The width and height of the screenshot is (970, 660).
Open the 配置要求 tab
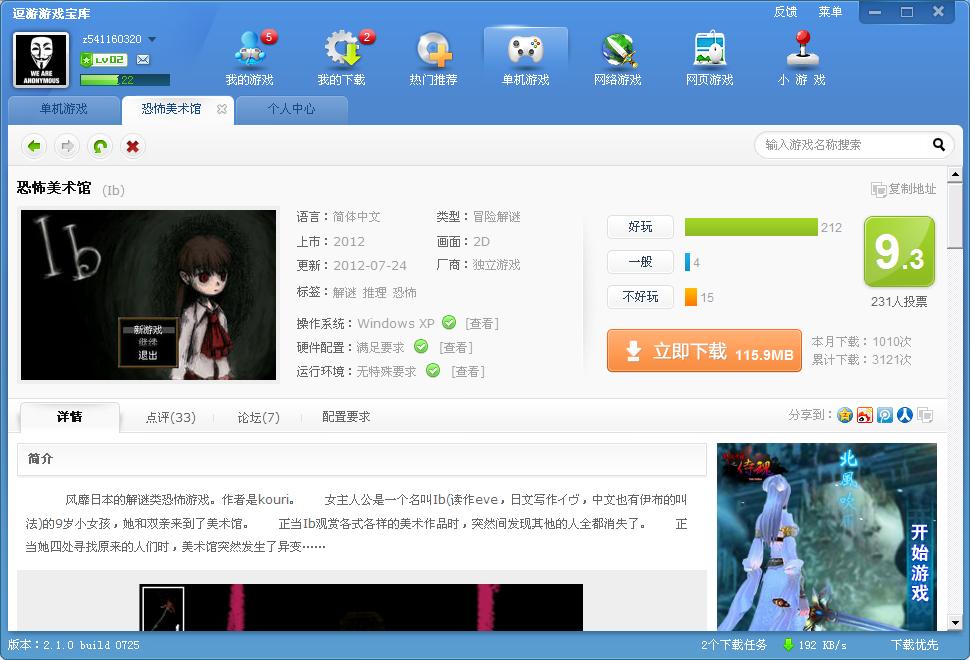pos(346,417)
